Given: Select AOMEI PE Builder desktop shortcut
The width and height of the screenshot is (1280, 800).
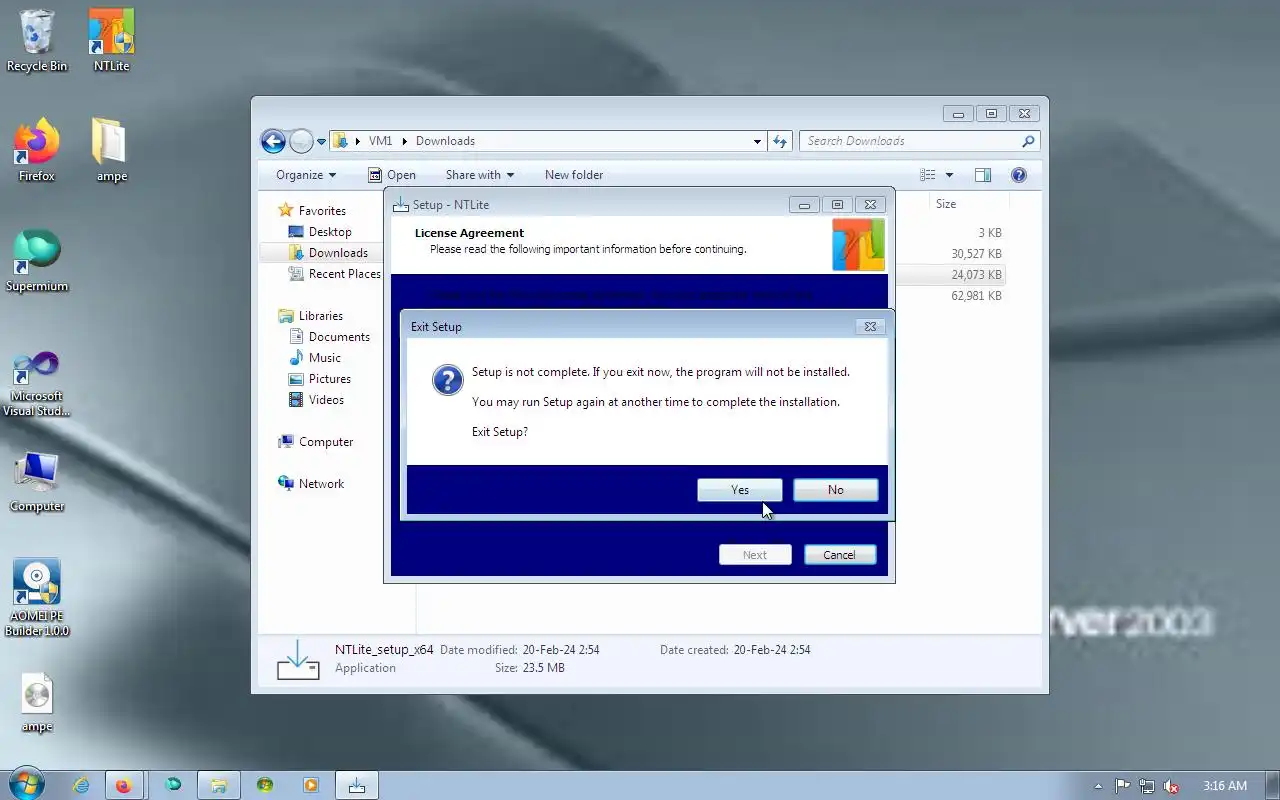Looking at the screenshot, I should (x=37, y=597).
